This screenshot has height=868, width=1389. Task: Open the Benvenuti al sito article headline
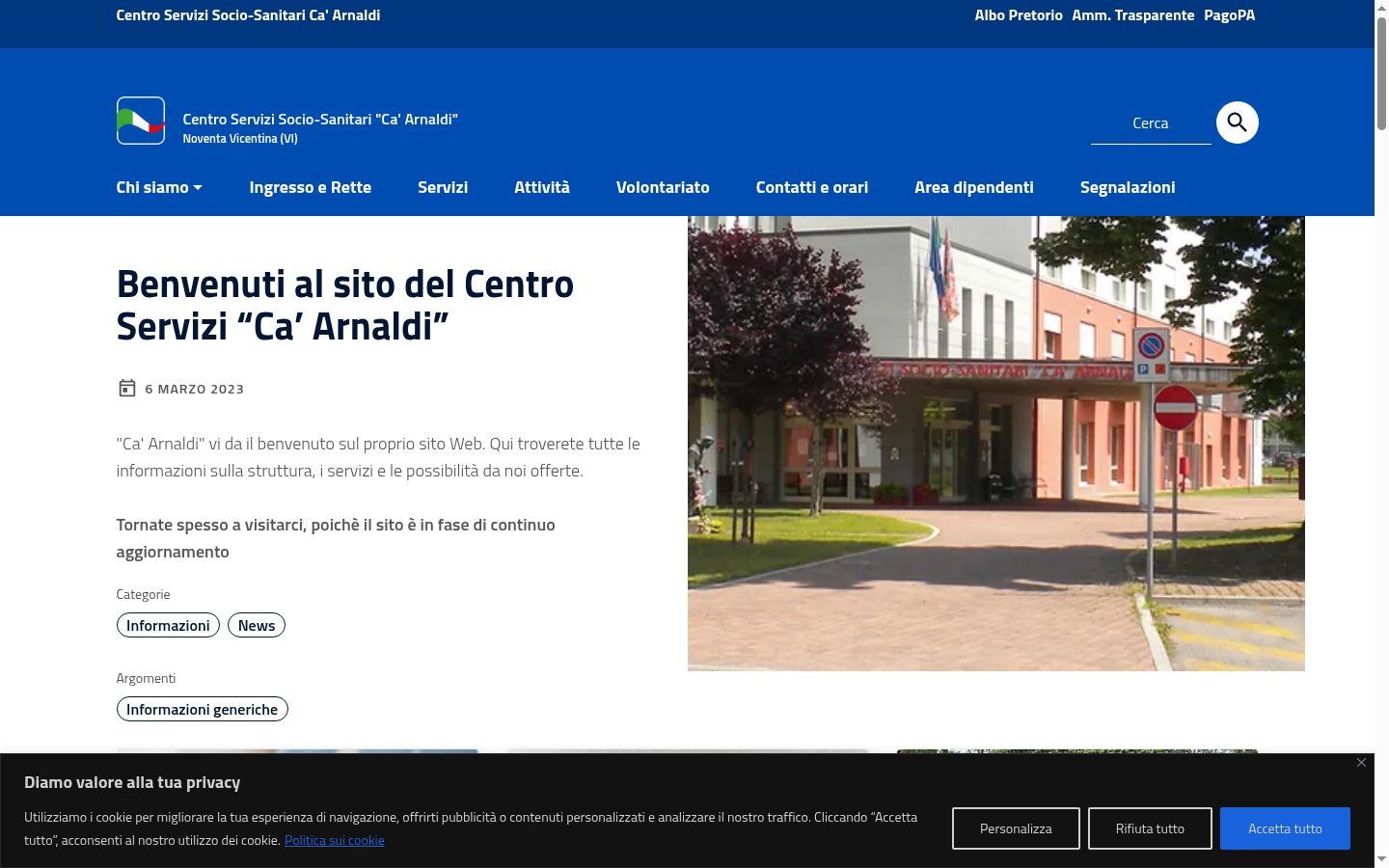345,305
